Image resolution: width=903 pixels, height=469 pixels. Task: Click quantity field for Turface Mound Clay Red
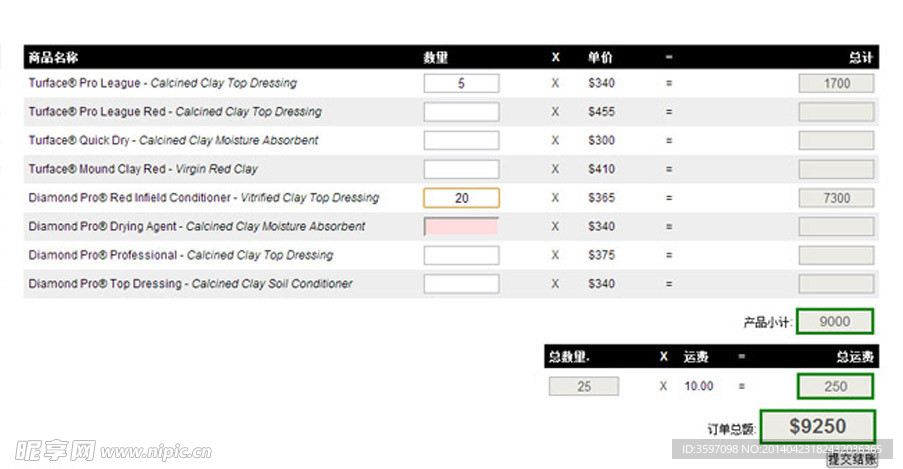(x=461, y=169)
